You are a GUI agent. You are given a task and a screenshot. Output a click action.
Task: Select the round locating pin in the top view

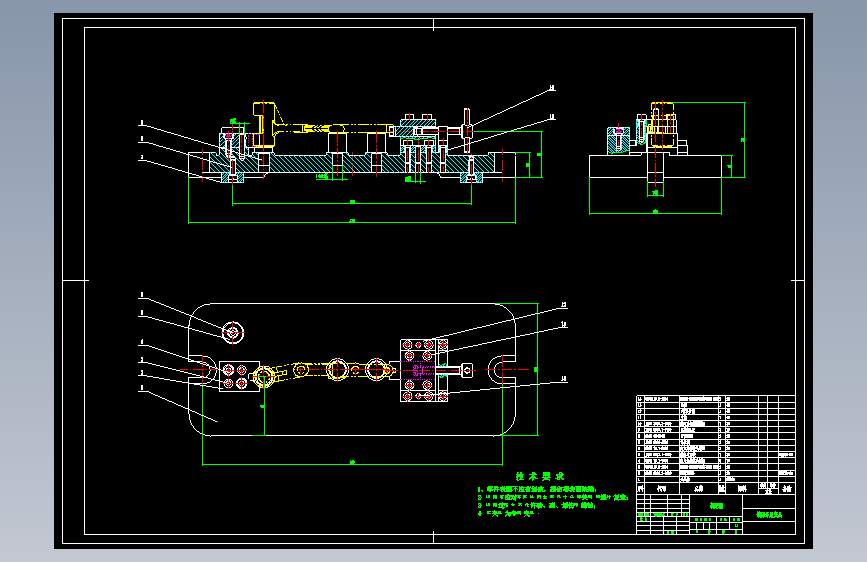[233, 333]
